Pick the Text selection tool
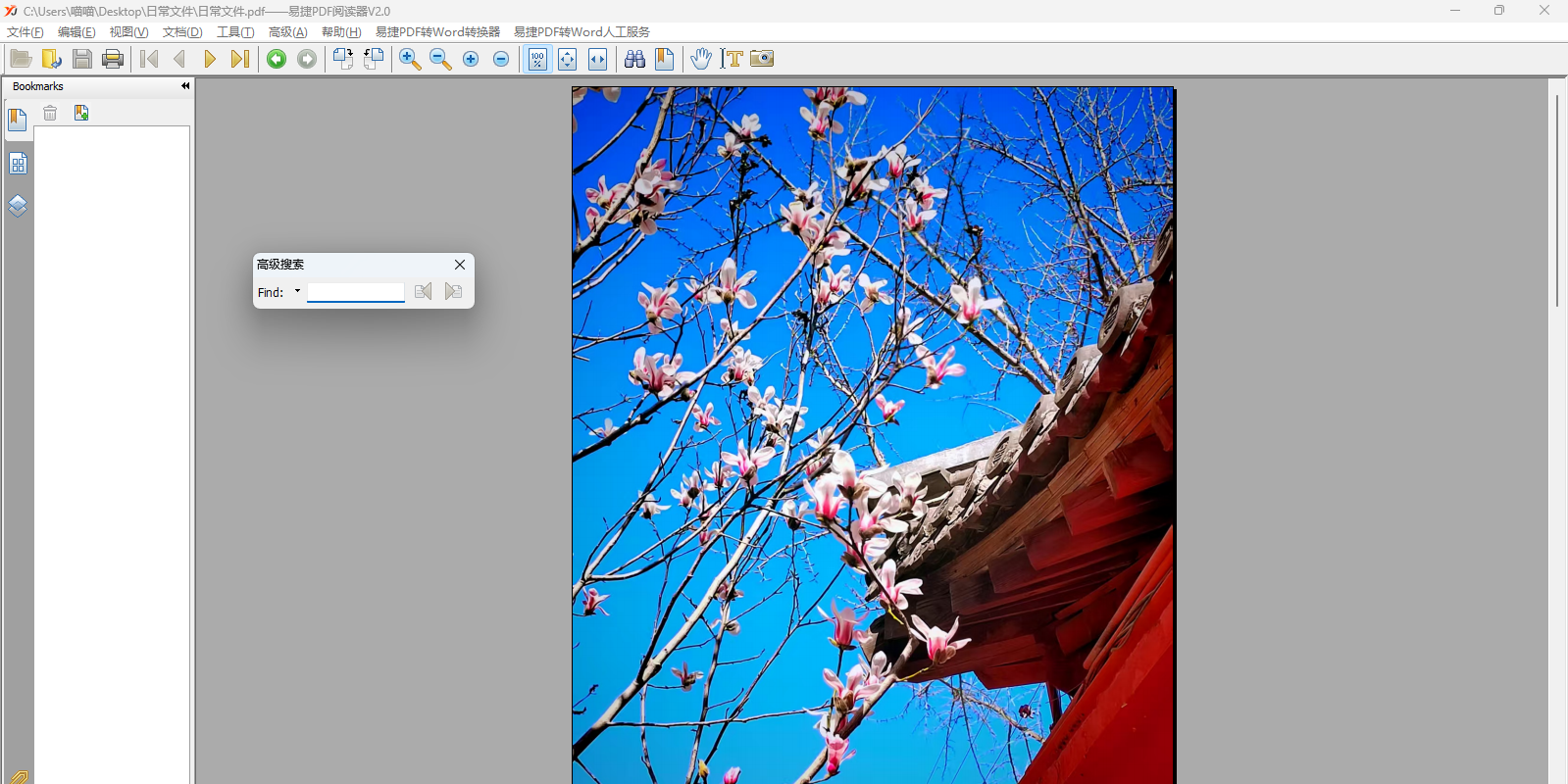 pos(732,59)
